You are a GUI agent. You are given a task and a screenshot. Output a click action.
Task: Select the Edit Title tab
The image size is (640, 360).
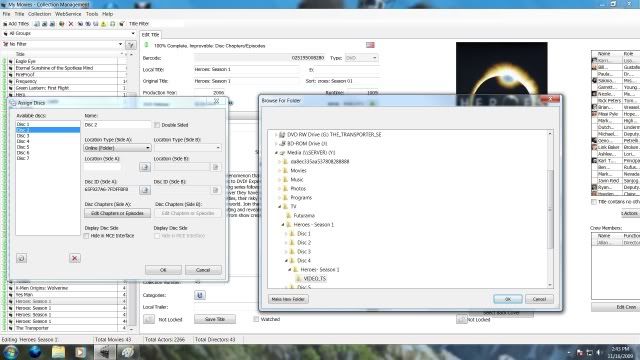(151, 35)
